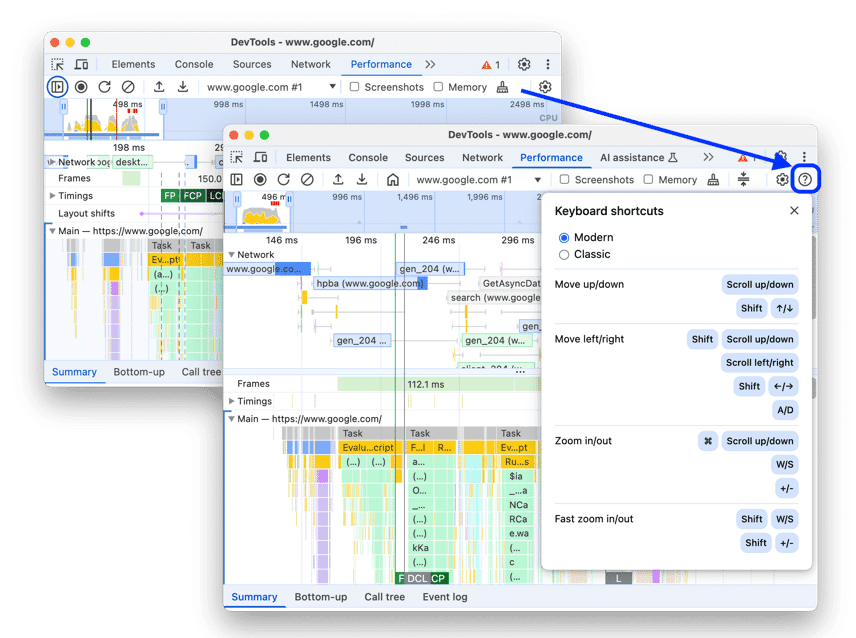Click upload profile icon in back window
This screenshot has height=638, width=856.
tap(159, 87)
